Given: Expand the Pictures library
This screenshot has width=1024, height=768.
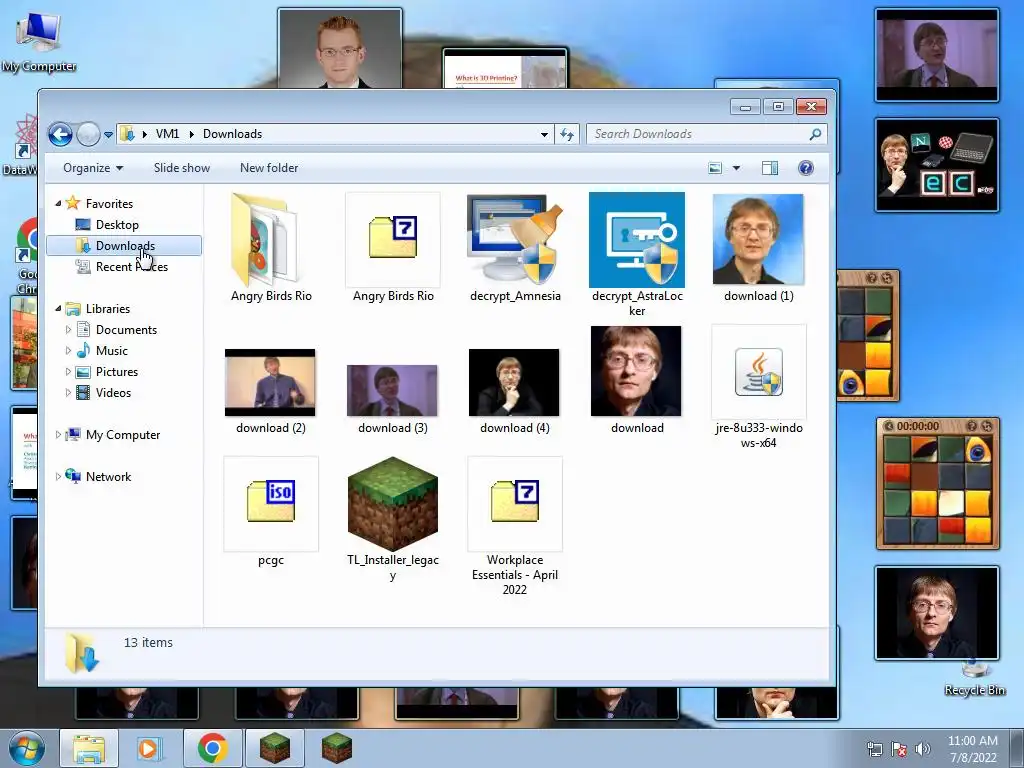Looking at the screenshot, I should coord(68,372).
